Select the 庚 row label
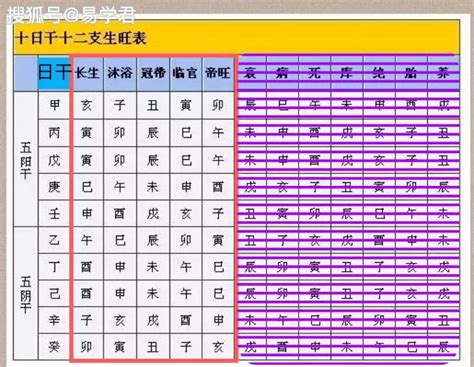474x367 pixels. click(x=54, y=187)
